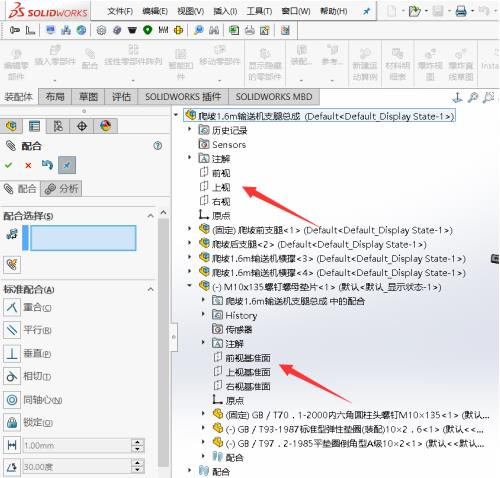
Task: Increase the distance value with the up stepper
Action: [x=137, y=442]
